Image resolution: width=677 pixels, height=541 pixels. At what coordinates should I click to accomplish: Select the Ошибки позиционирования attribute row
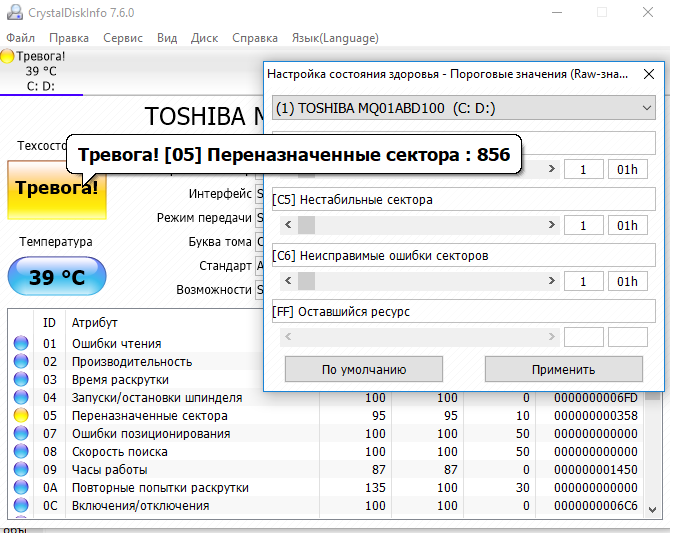327,433
